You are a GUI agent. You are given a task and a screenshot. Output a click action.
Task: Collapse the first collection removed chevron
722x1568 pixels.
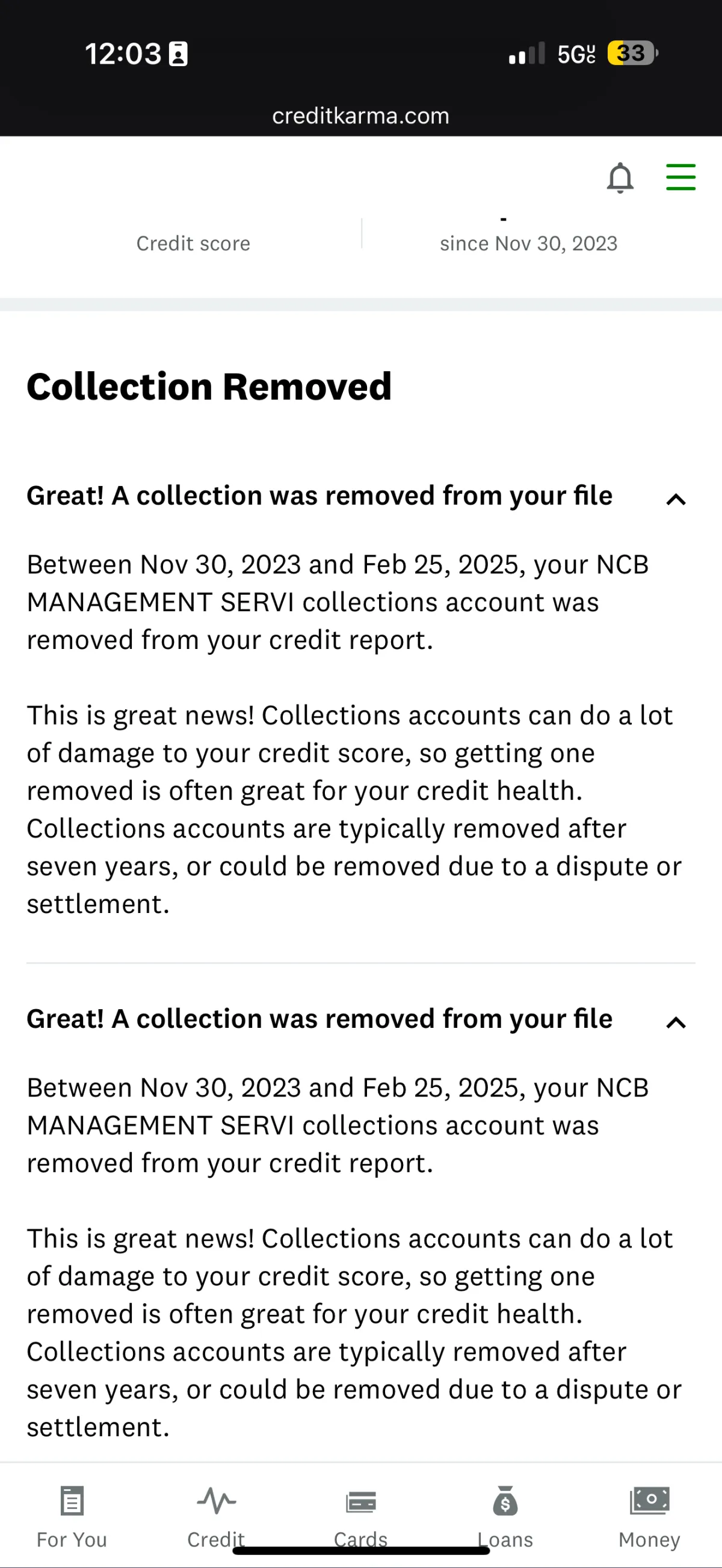pyautogui.click(x=676, y=500)
